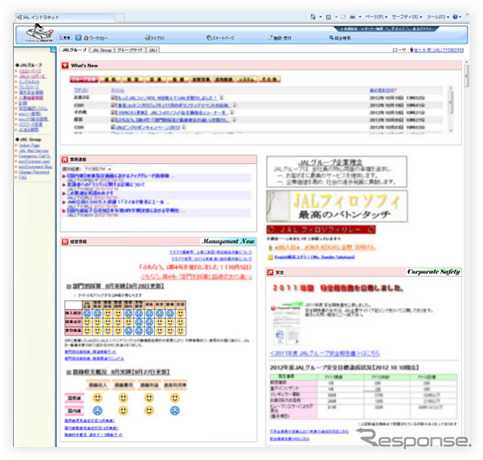Click the collapse icon atop left sidebar

[53, 50]
